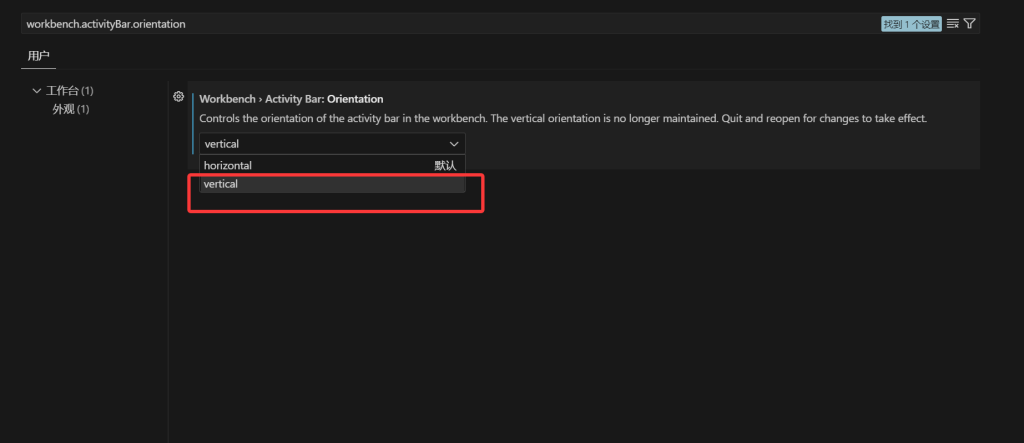Click into the settings search box

[x=500, y=23]
